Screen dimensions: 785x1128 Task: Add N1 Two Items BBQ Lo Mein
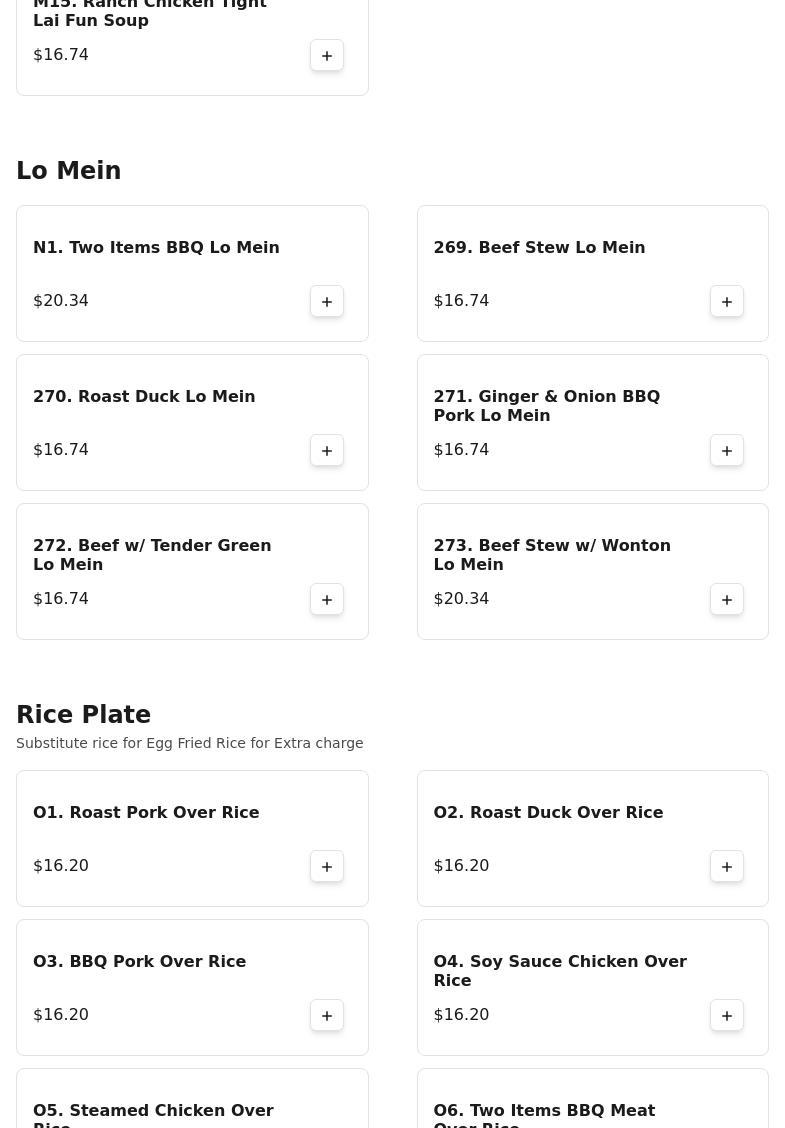tap(327, 302)
